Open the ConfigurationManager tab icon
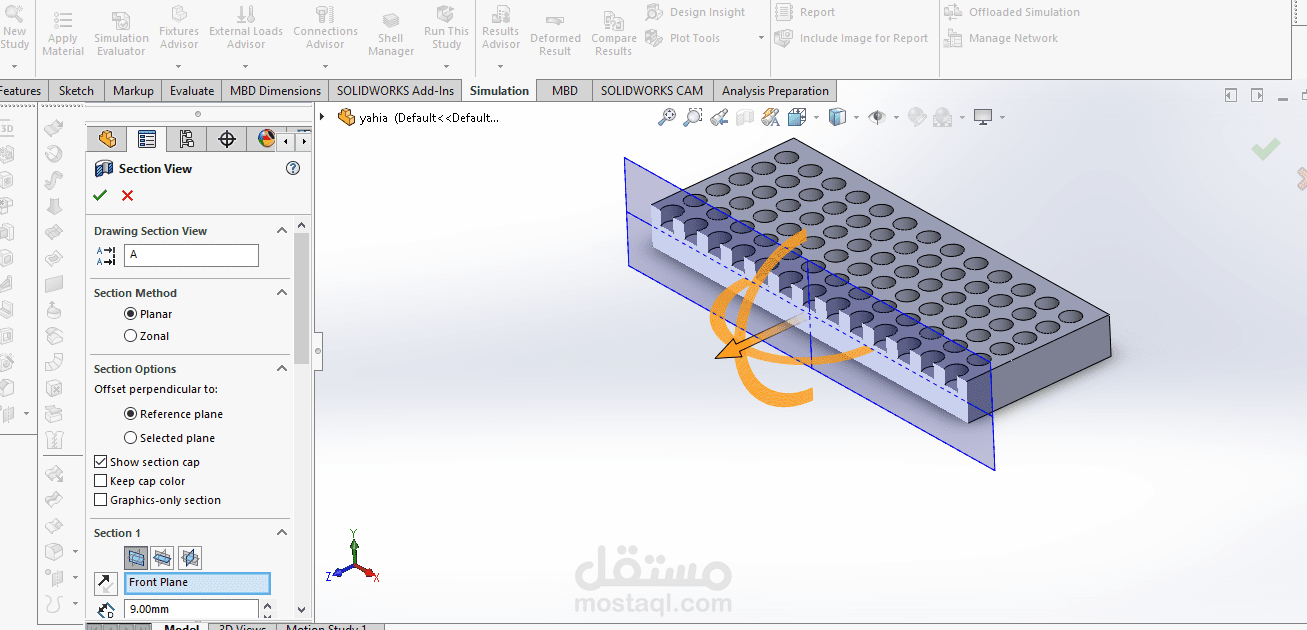This screenshot has width=1307, height=630. [187, 139]
